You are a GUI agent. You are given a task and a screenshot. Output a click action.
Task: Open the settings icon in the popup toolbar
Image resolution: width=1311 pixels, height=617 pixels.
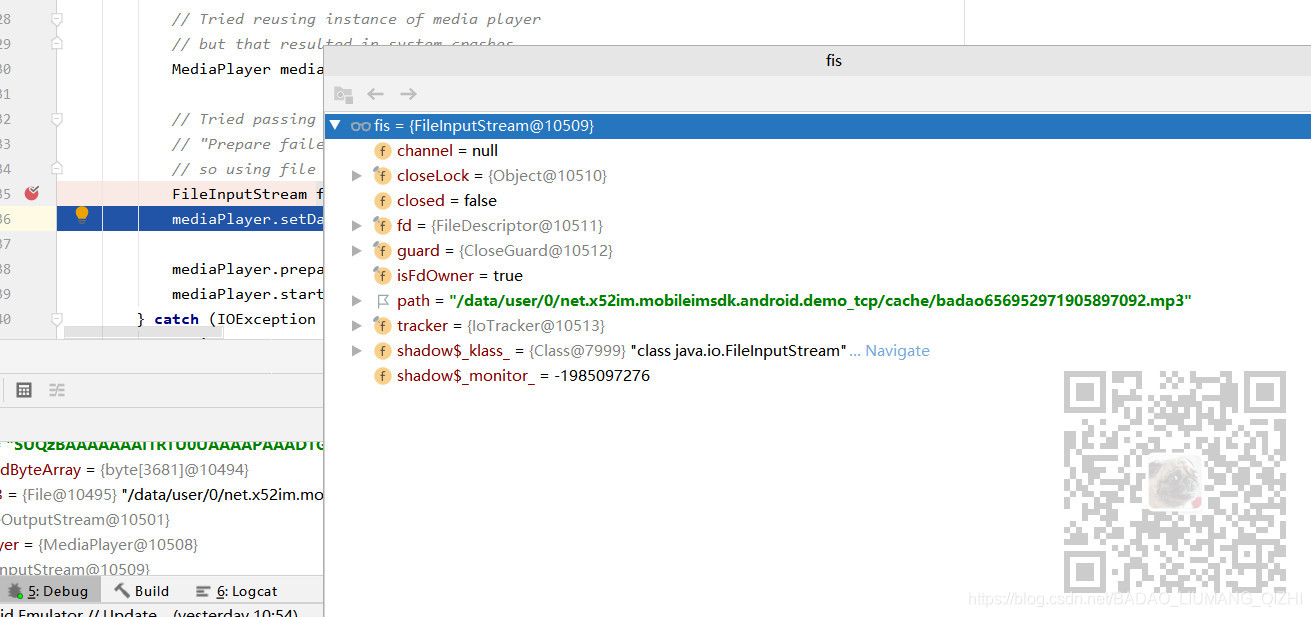point(344,93)
